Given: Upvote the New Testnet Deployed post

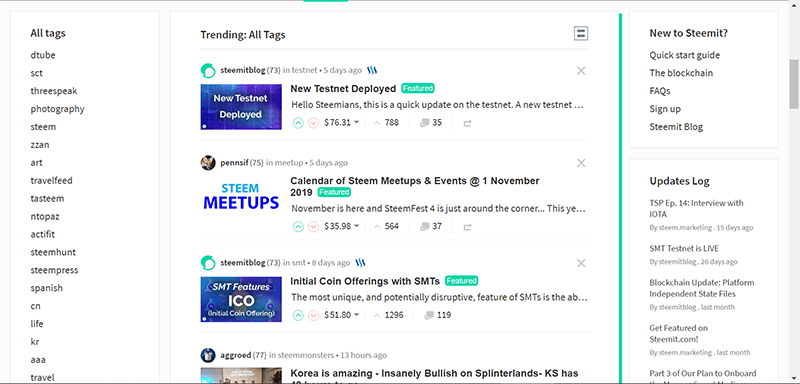Looking at the screenshot, I should coord(298,123).
